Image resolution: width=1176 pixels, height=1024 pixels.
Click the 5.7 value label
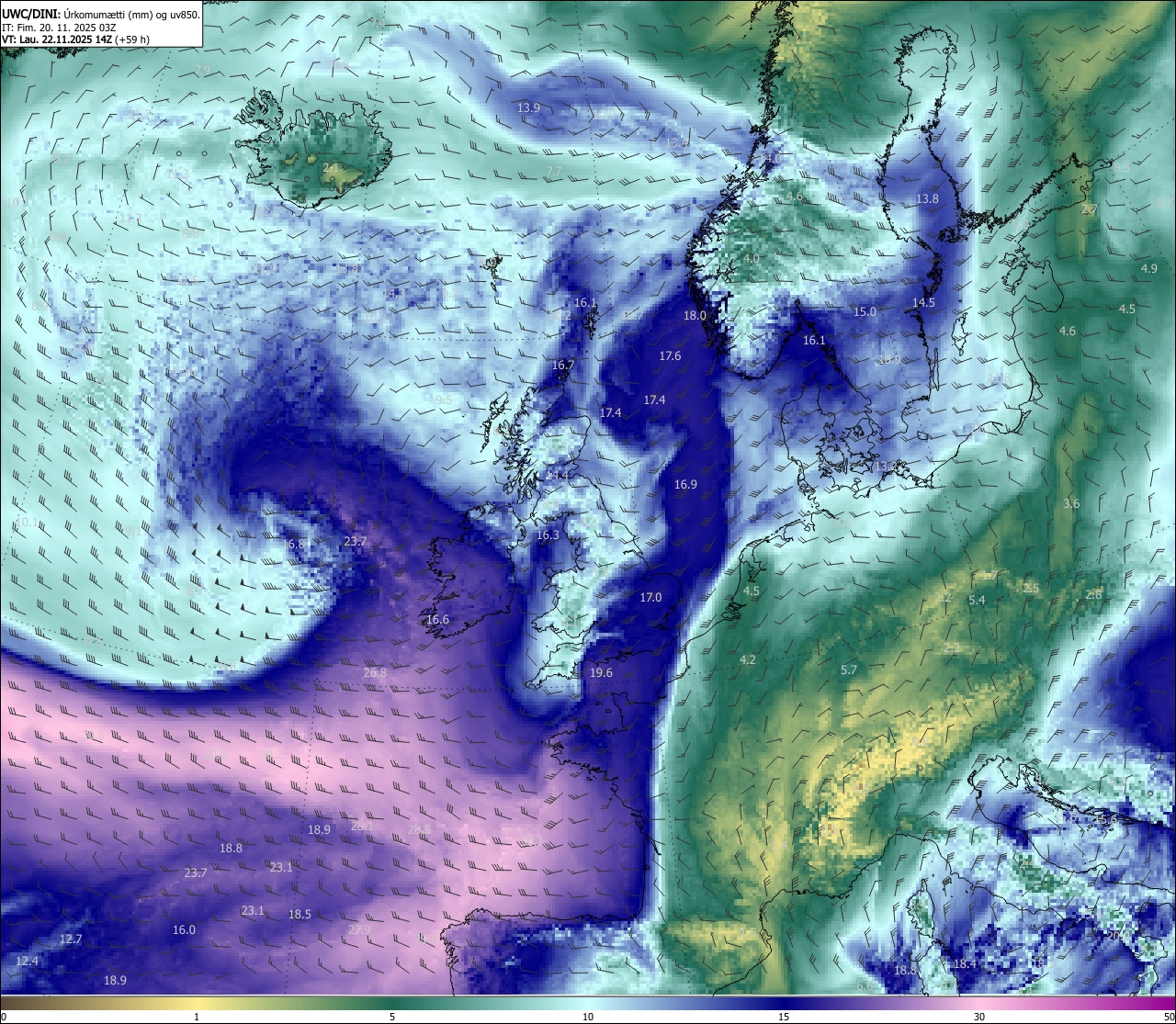coord(849,670)
